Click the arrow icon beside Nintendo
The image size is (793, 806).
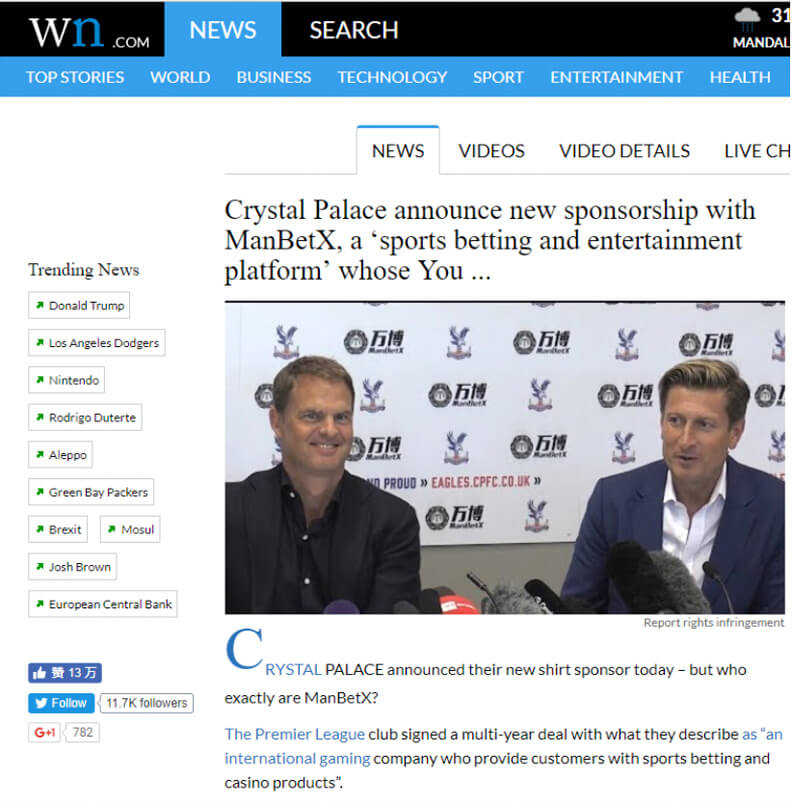(39, 380)
